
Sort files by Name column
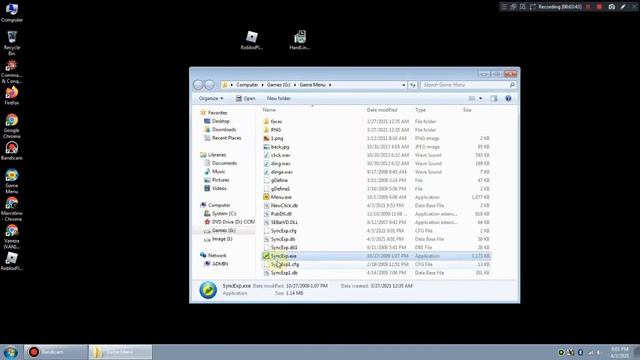pyautogui.click(x=269, y=110)
